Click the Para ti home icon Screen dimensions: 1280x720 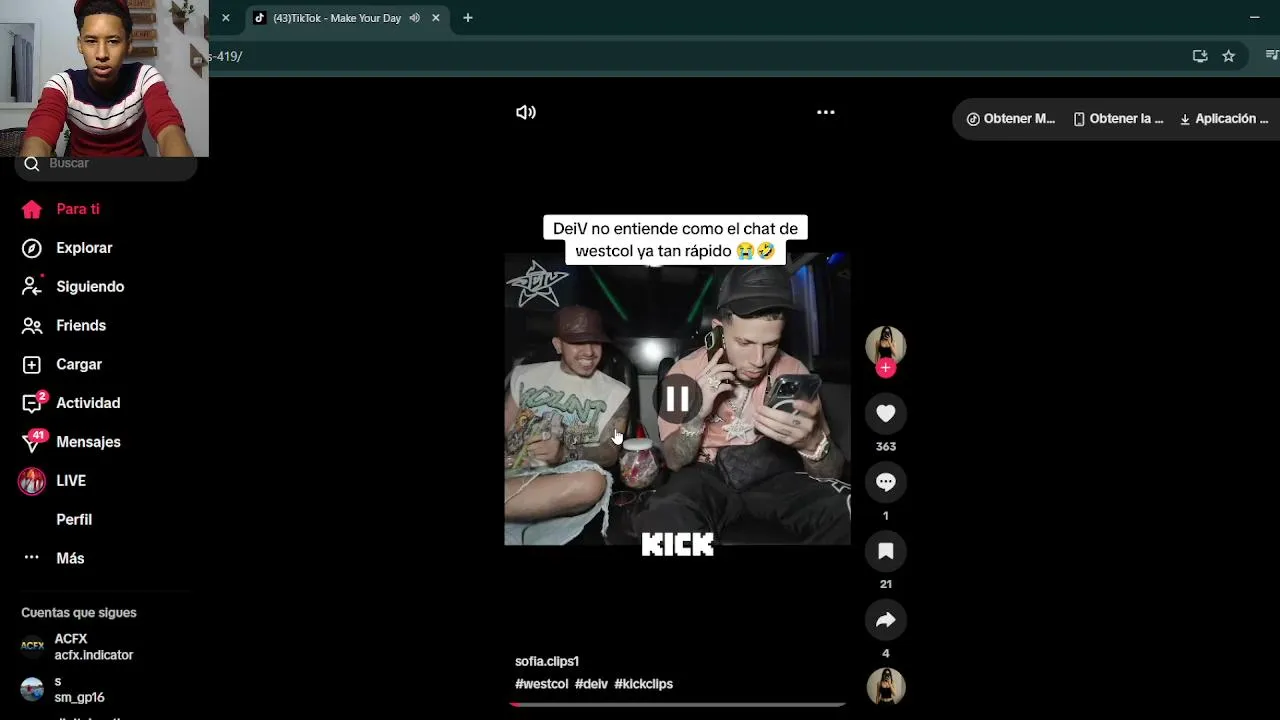point(32,209)
